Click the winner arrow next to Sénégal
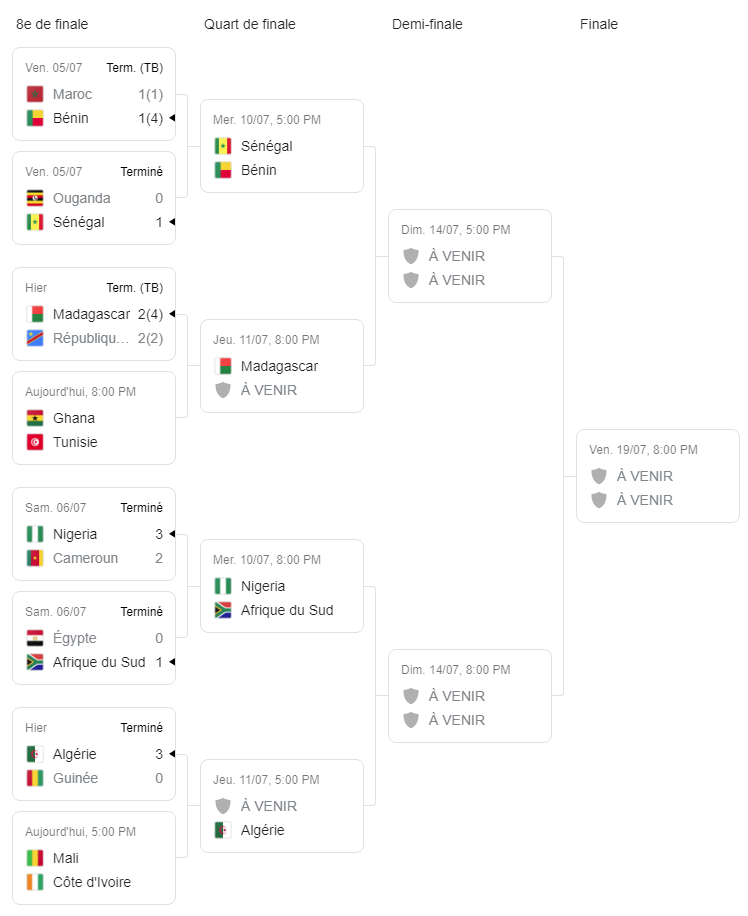The height and width of the screenshot is (916, 748). tap(172, 222)
